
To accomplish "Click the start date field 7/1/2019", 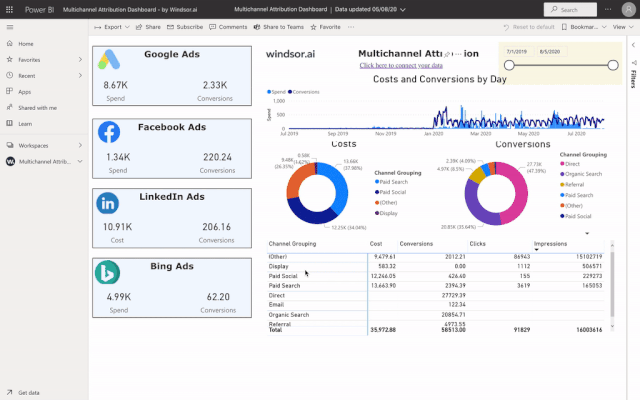I will tap(517, 52).
